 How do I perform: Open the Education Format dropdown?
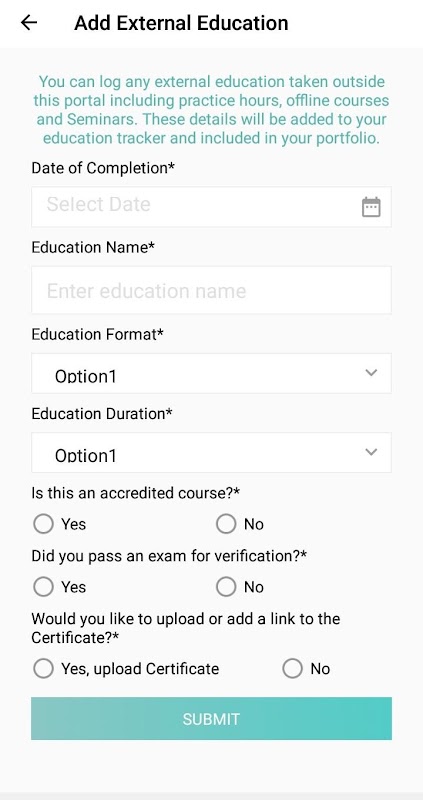coord(211,373)
